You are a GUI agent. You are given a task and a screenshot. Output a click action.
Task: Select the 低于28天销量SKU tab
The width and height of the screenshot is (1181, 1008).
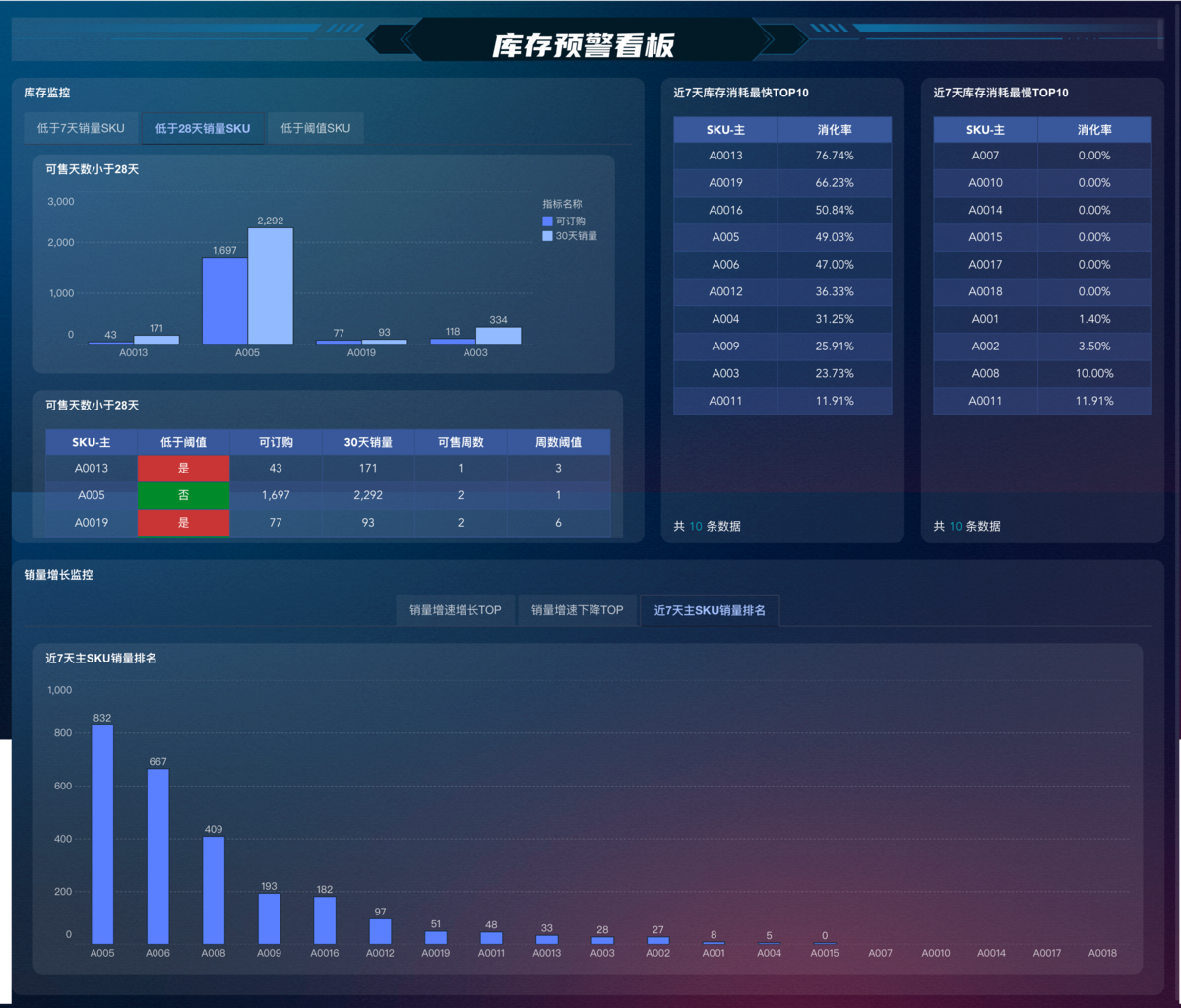[x=203, y=128]
